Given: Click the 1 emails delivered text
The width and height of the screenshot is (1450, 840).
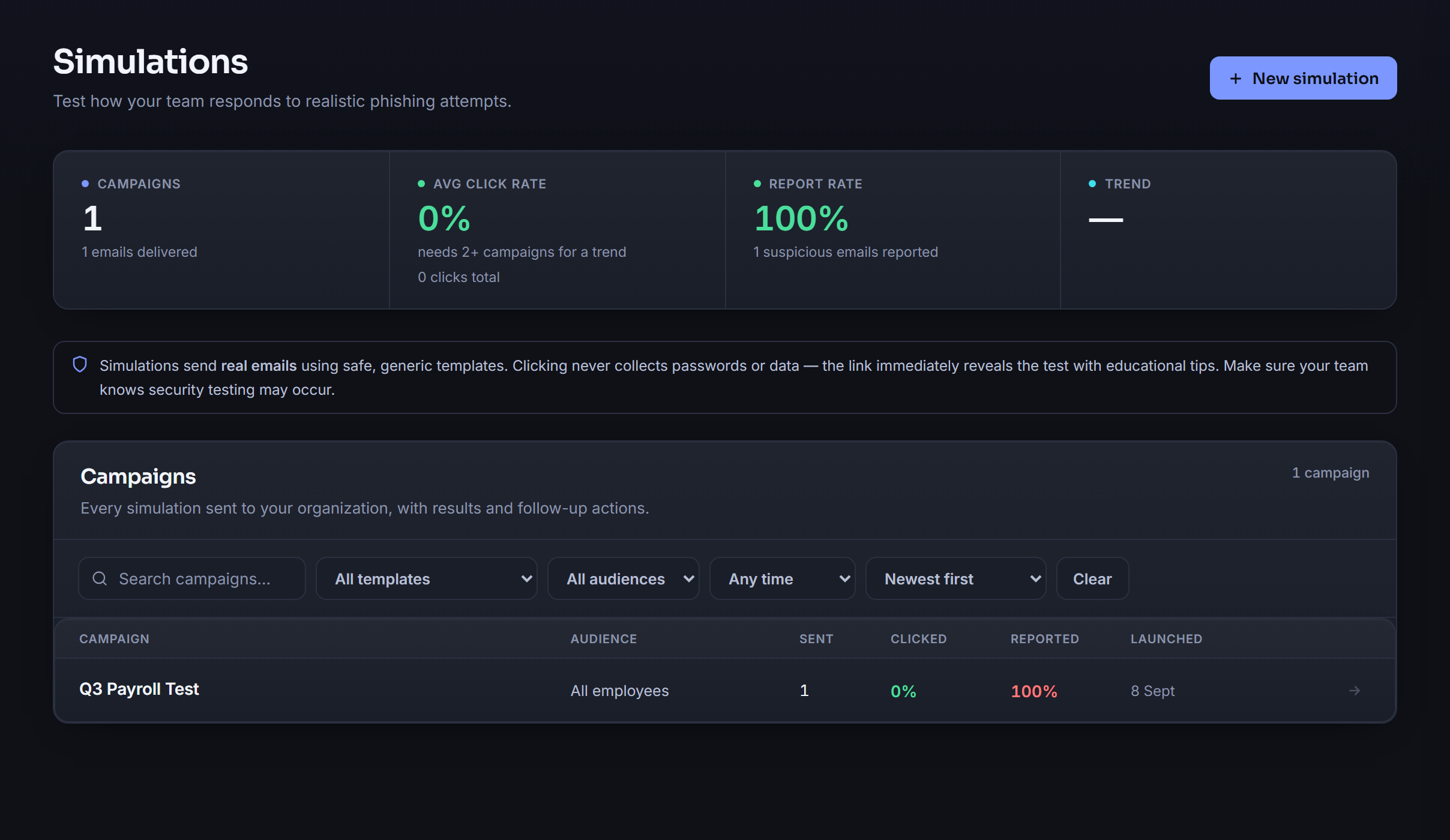Looking at the screenshot, I should pos(139,252).
